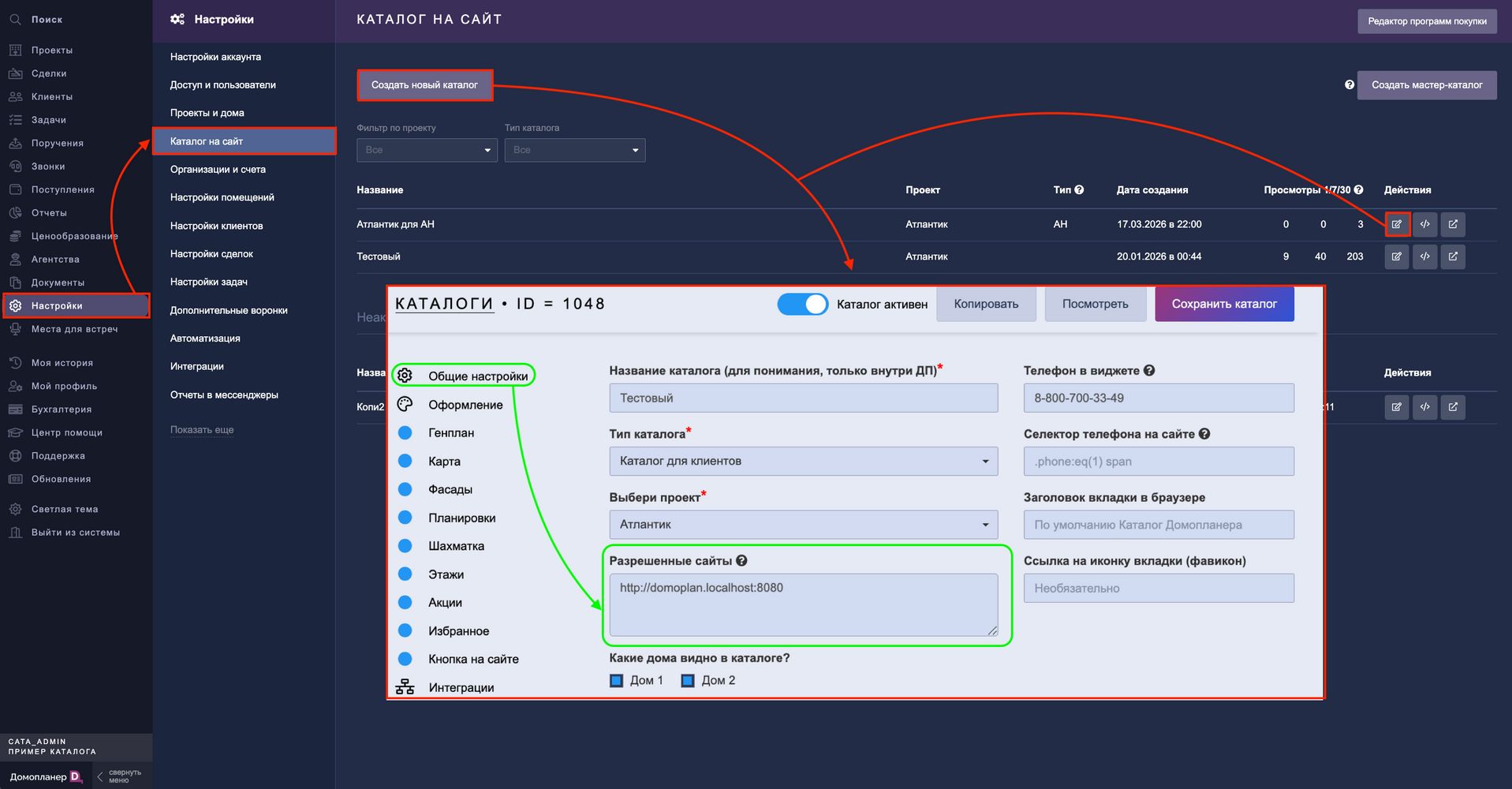Image resolution: width=1512 pixels, height=789 pixels.
Task: Click the Интеграции network icon in catalog menu
Action: 405,687
